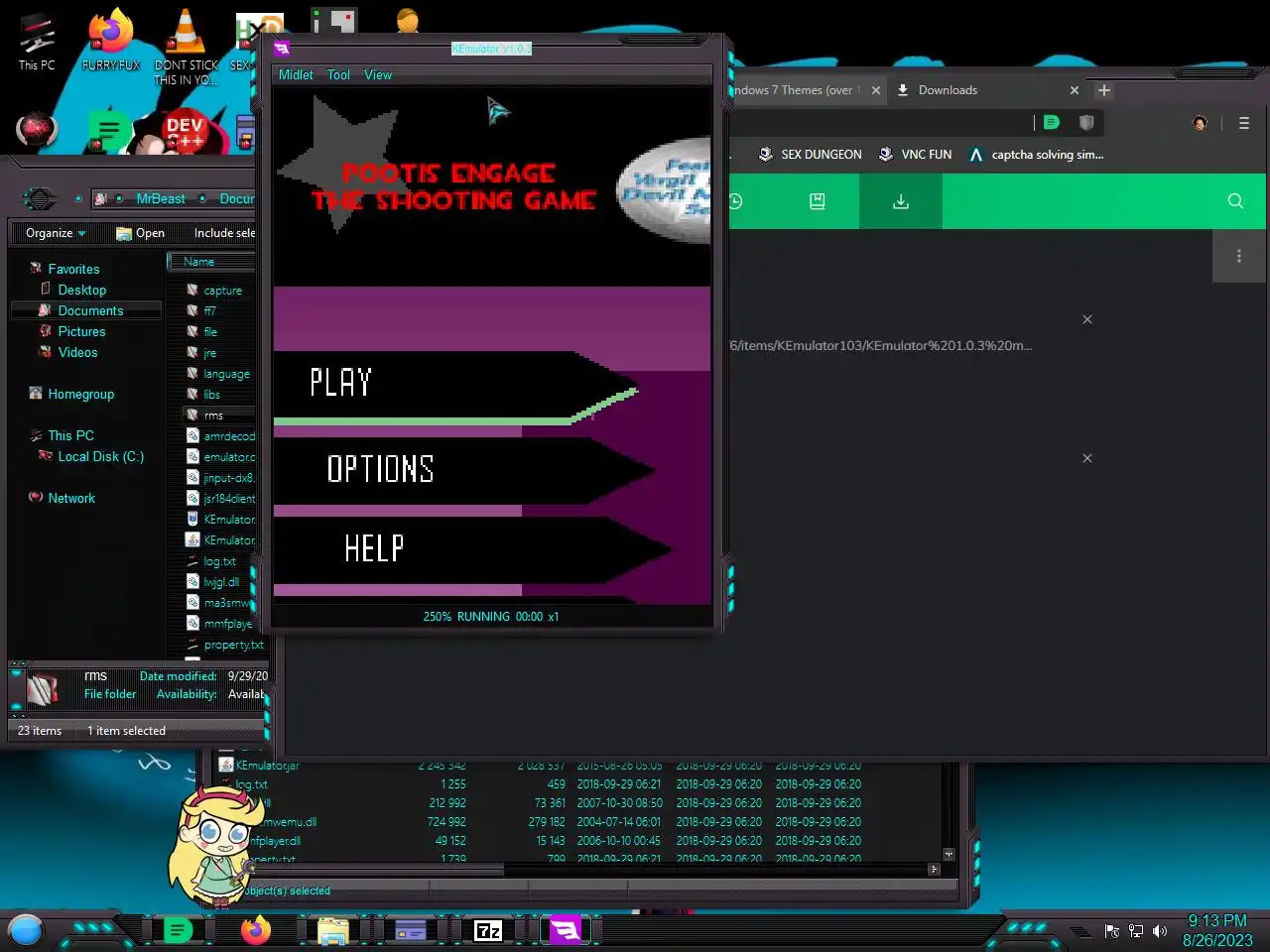The height and width of the screenshot is (952, 1270).
Task: Click the Name column header in Explorer
Action: (211, 262)
